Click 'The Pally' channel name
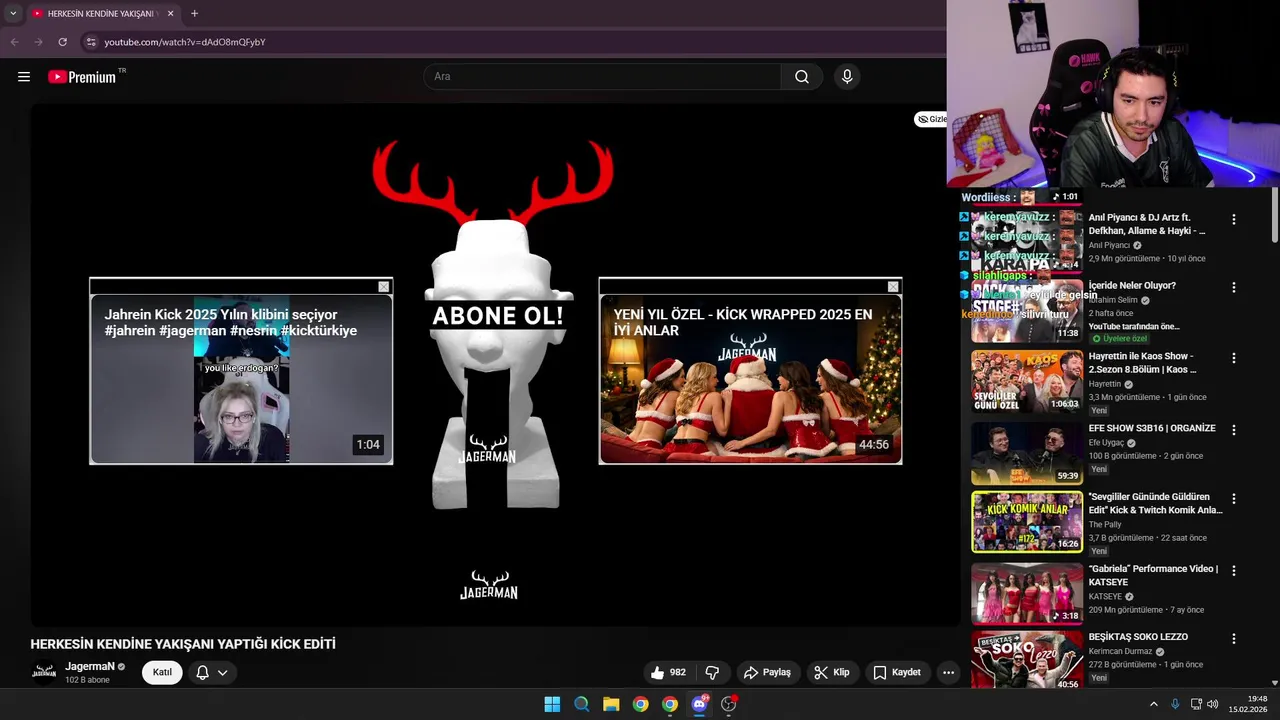The height and width of the screenshot is (720, 1280). tap(1105, 525)
